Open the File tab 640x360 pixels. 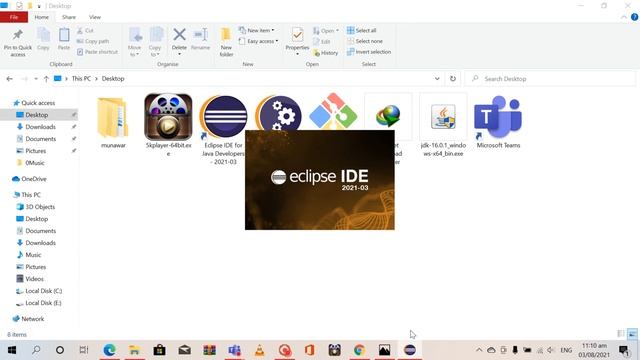click(x=14, y=17)
